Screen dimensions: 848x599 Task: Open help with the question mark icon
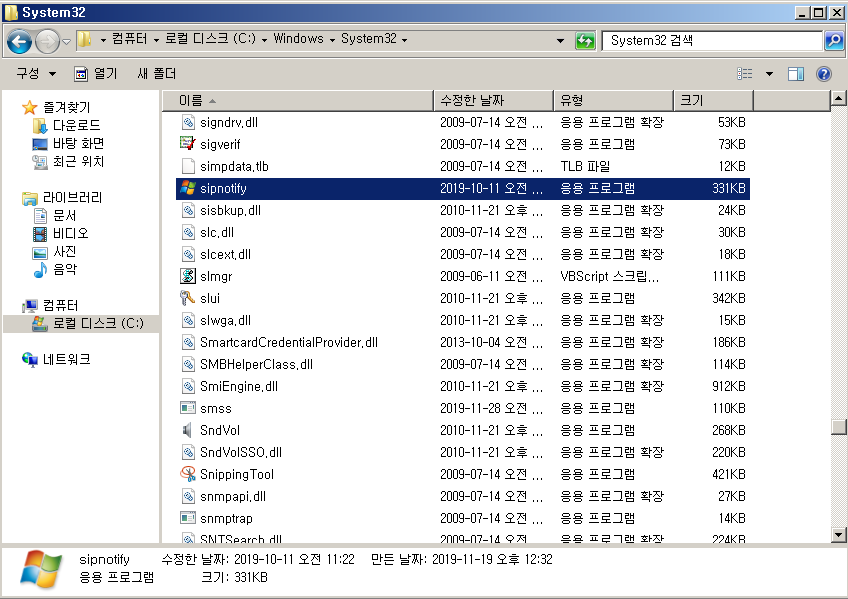[824, 74]
